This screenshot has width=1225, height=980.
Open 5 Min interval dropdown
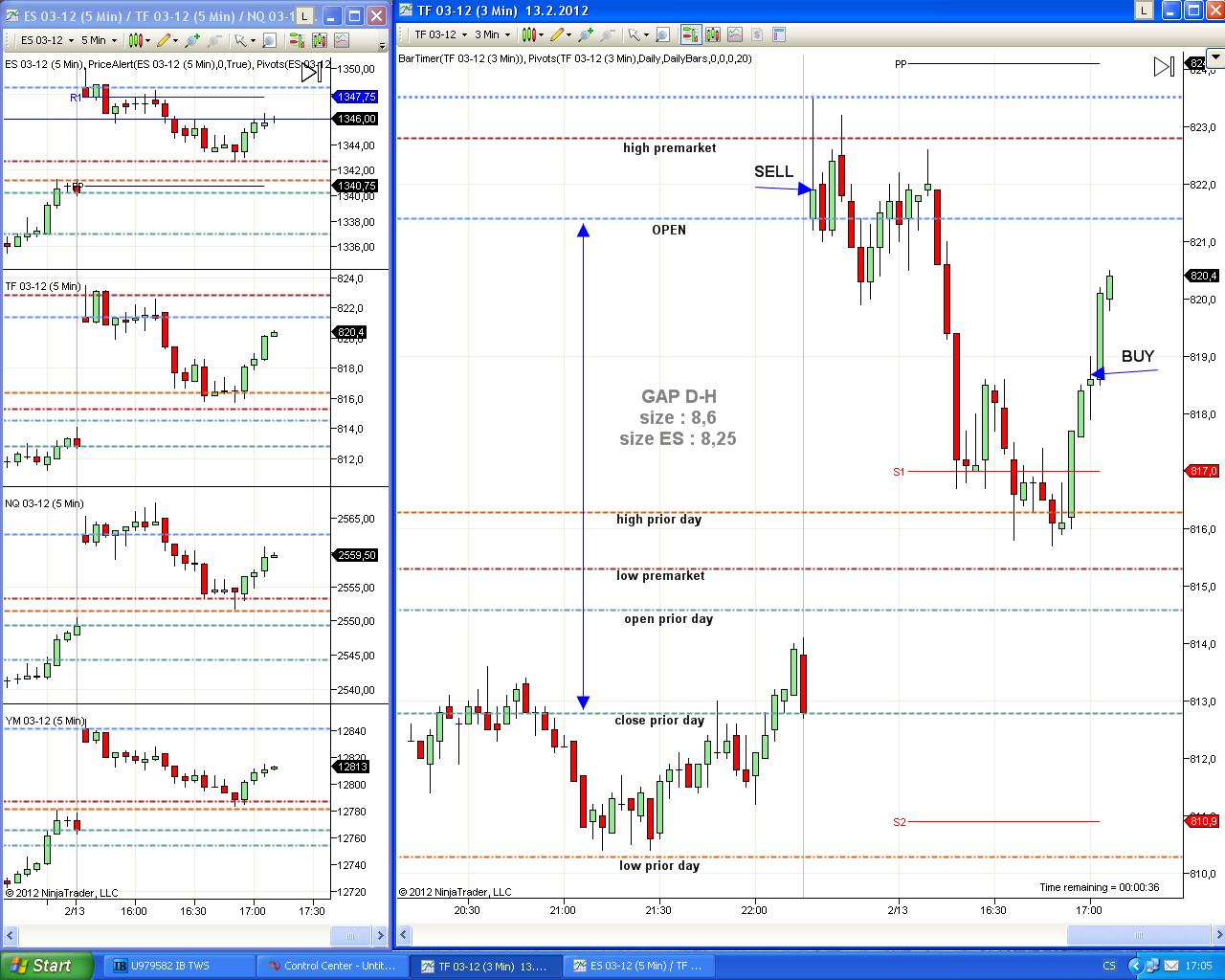(99, 40)
